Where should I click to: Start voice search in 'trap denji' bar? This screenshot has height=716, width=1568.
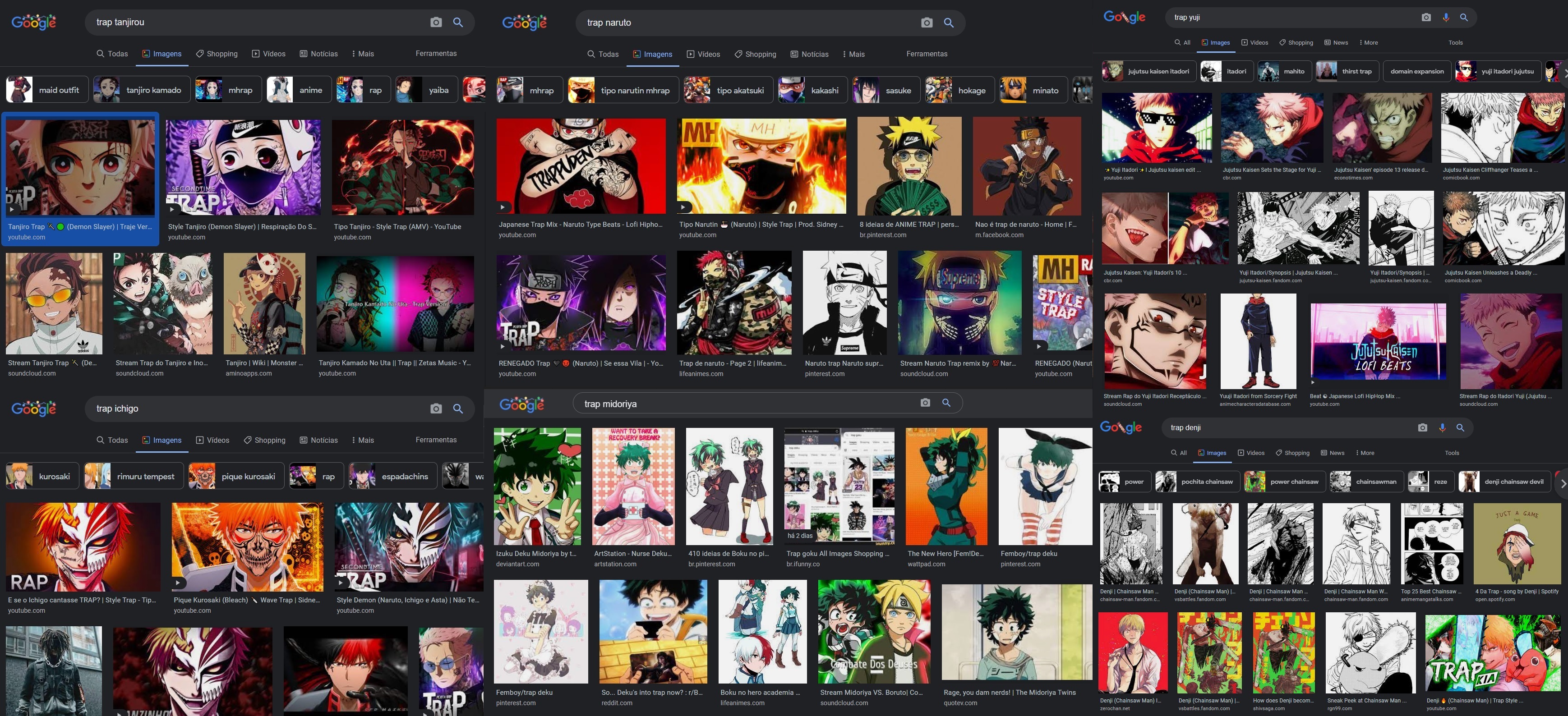point(1442,427)
